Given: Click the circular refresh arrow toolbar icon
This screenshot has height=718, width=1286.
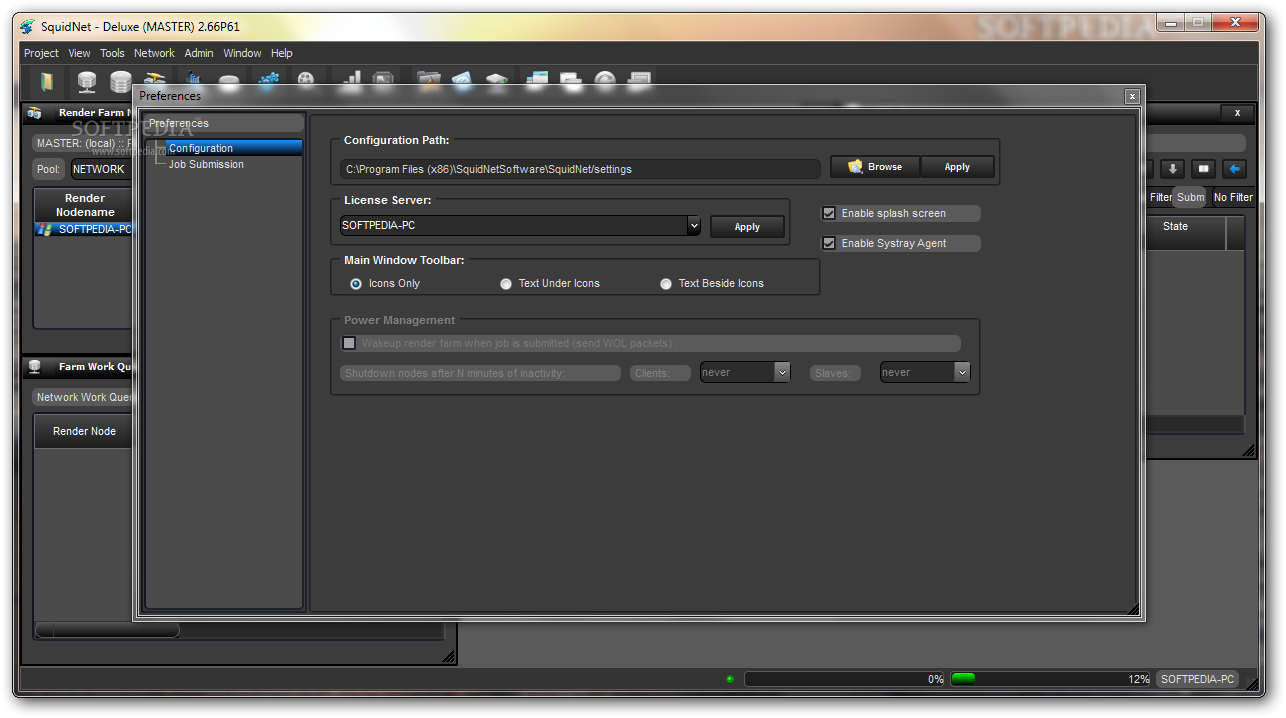Looking at the screenshot, I should coord(605,79).
